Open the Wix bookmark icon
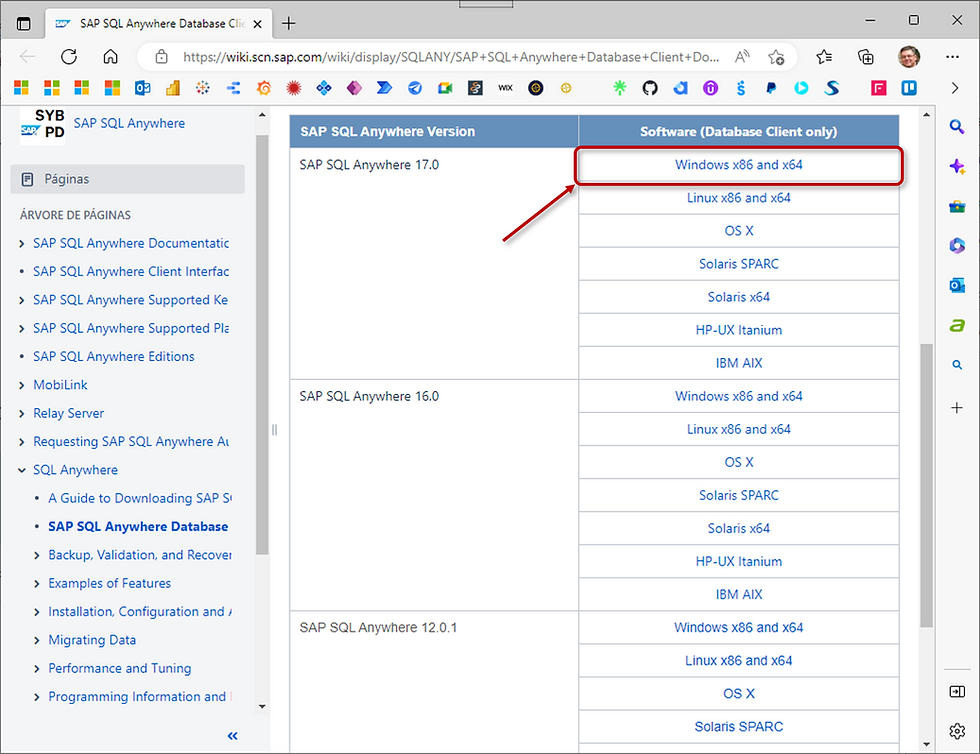The image size is (980, 754). [506, 88]
